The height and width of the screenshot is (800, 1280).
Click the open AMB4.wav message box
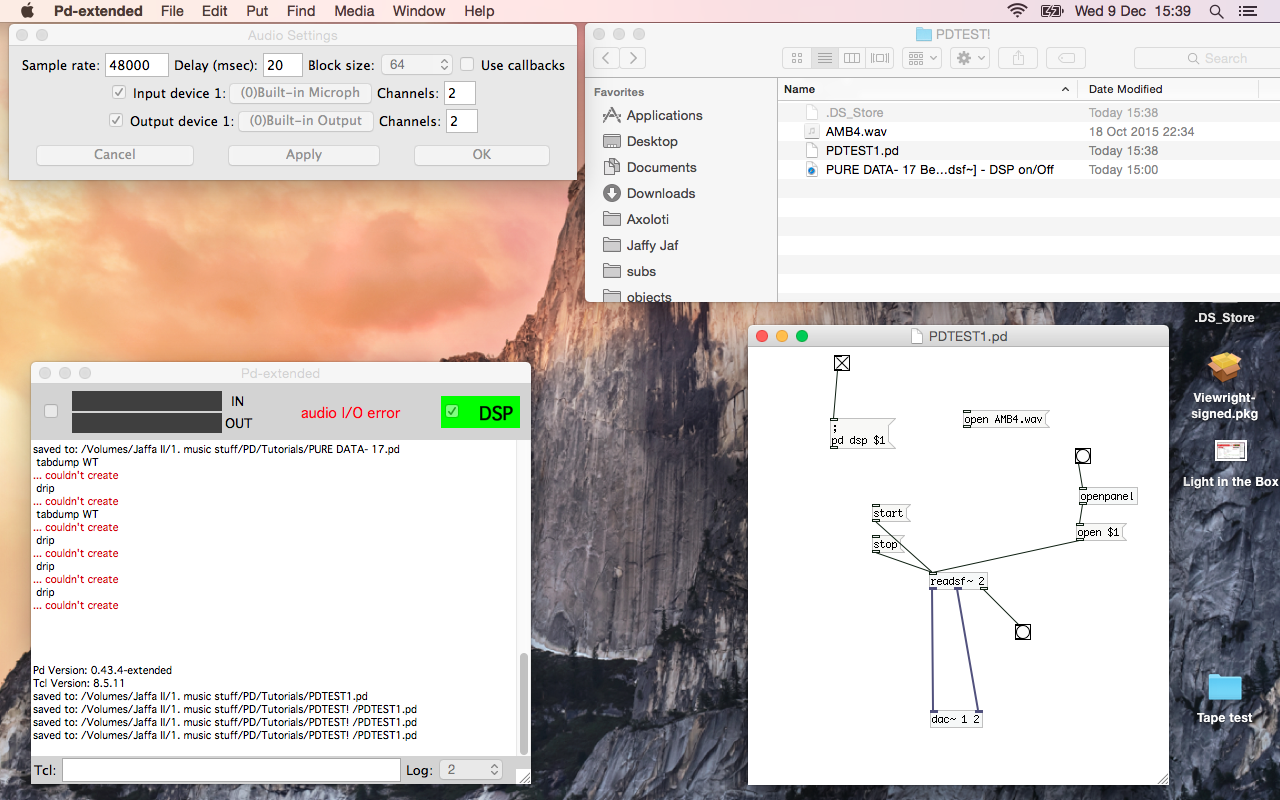1005,419
